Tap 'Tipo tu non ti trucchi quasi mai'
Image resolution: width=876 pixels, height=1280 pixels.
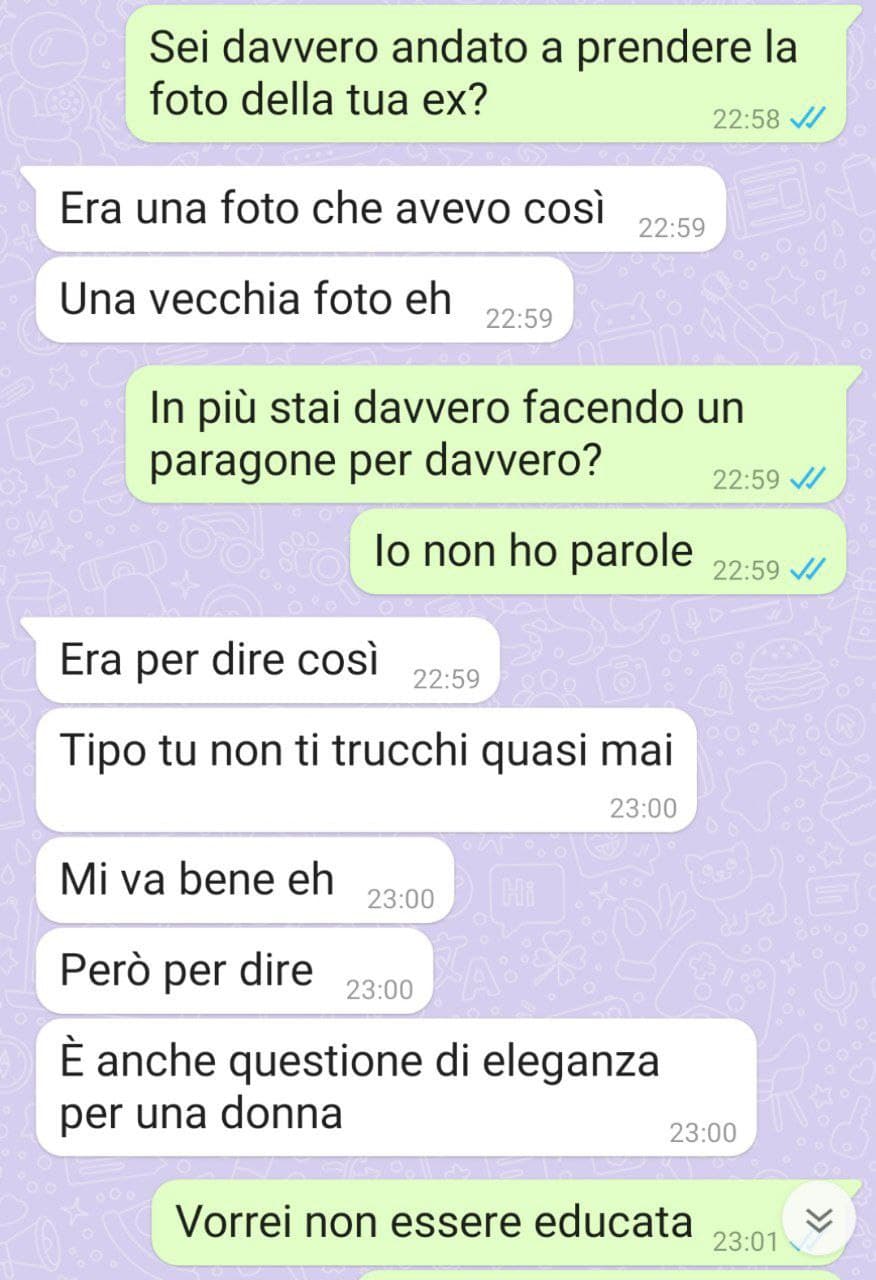tap(365, 770)
